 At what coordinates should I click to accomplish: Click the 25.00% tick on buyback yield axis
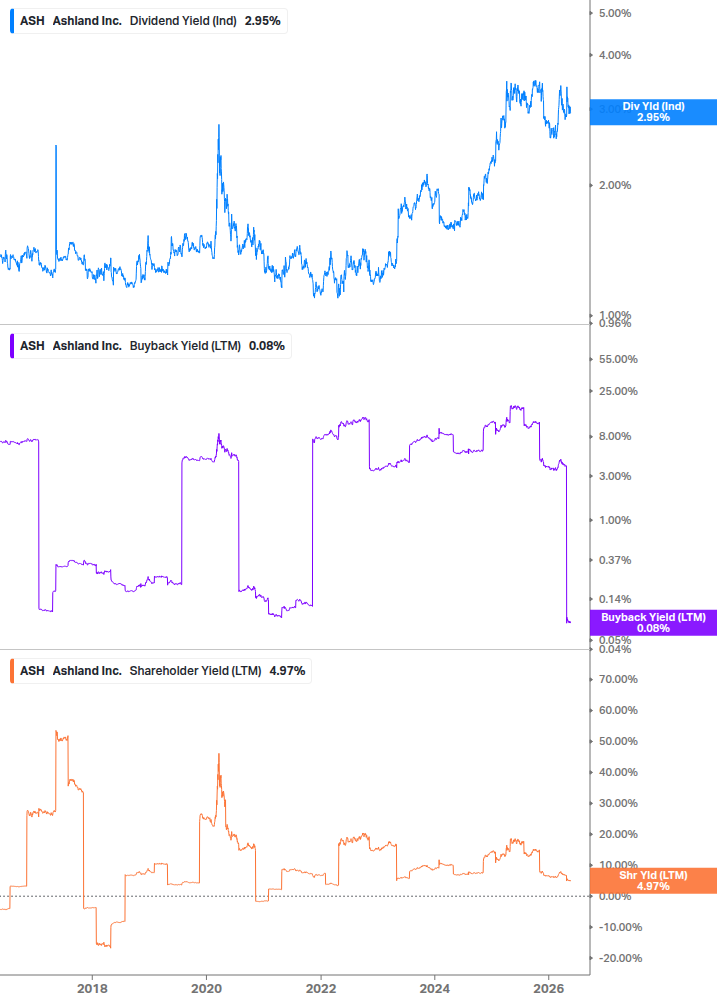(x=618, y=392)
